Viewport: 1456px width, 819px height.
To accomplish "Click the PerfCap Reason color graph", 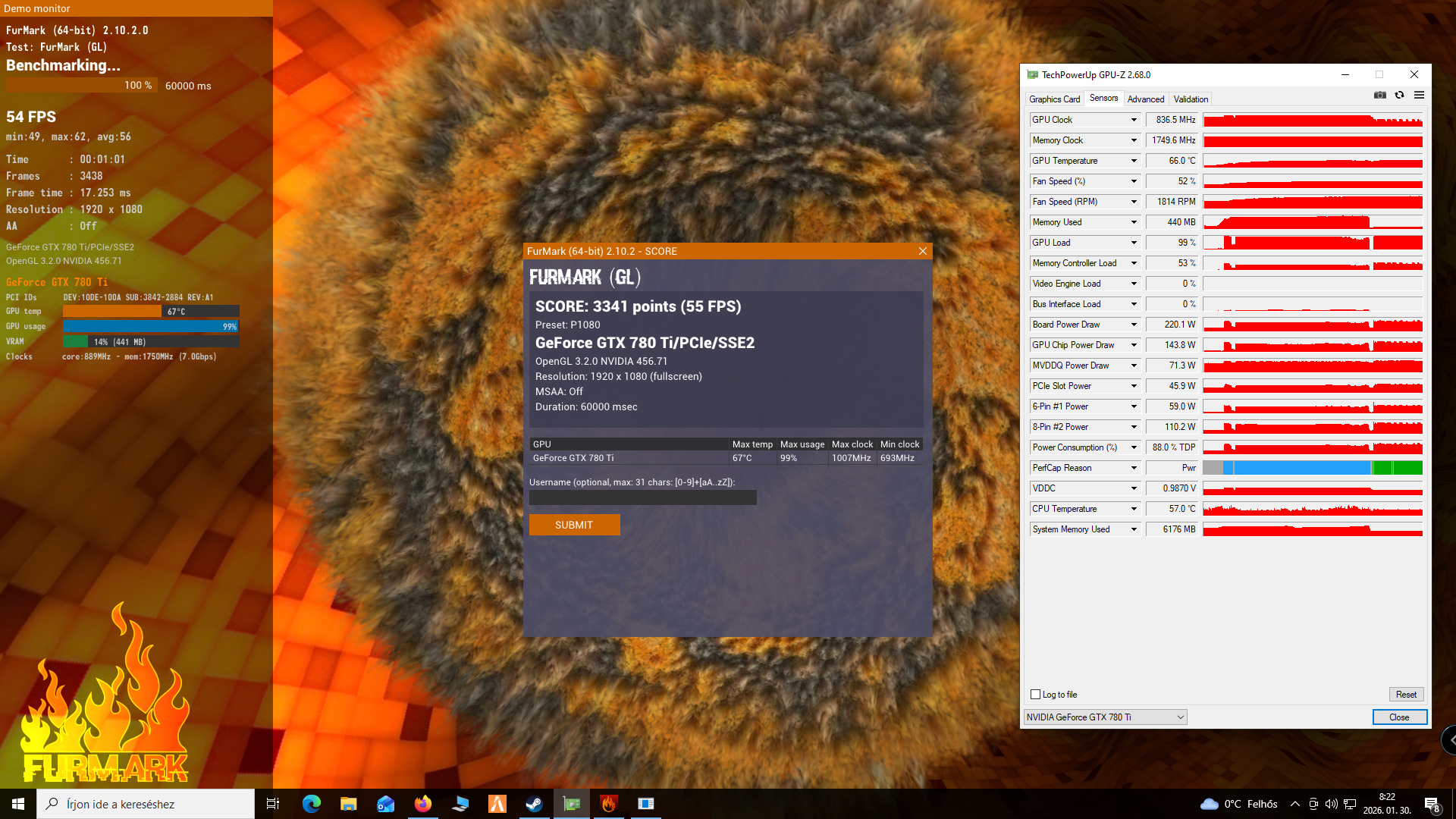I will (x=1312, y=468).
